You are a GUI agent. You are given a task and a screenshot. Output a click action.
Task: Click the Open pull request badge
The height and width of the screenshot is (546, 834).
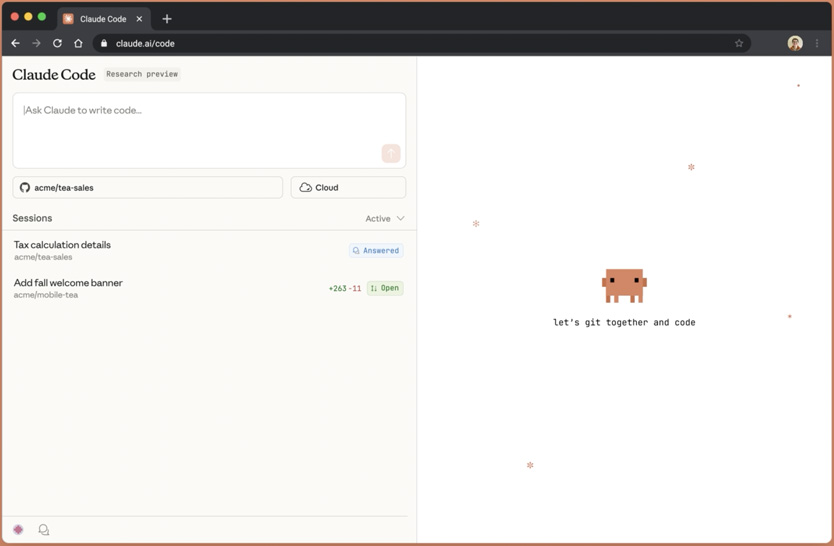click(x=385, y=288)
